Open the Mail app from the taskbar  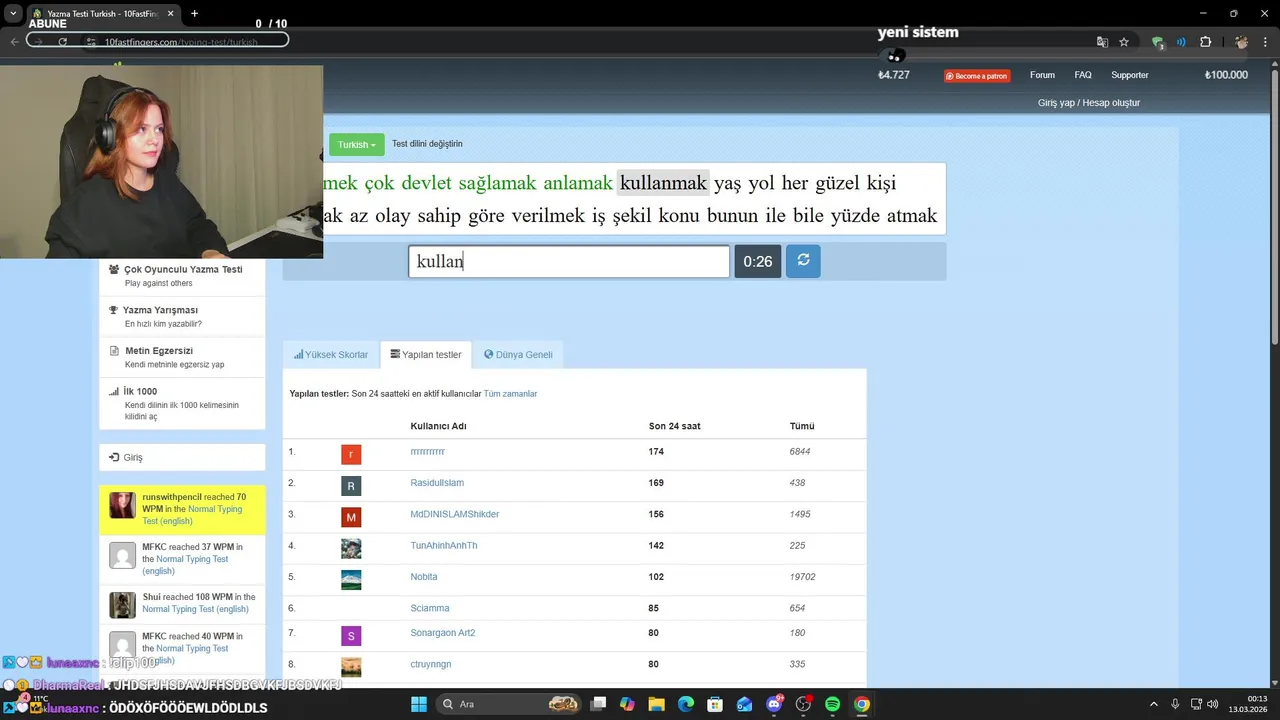(744, 704)
